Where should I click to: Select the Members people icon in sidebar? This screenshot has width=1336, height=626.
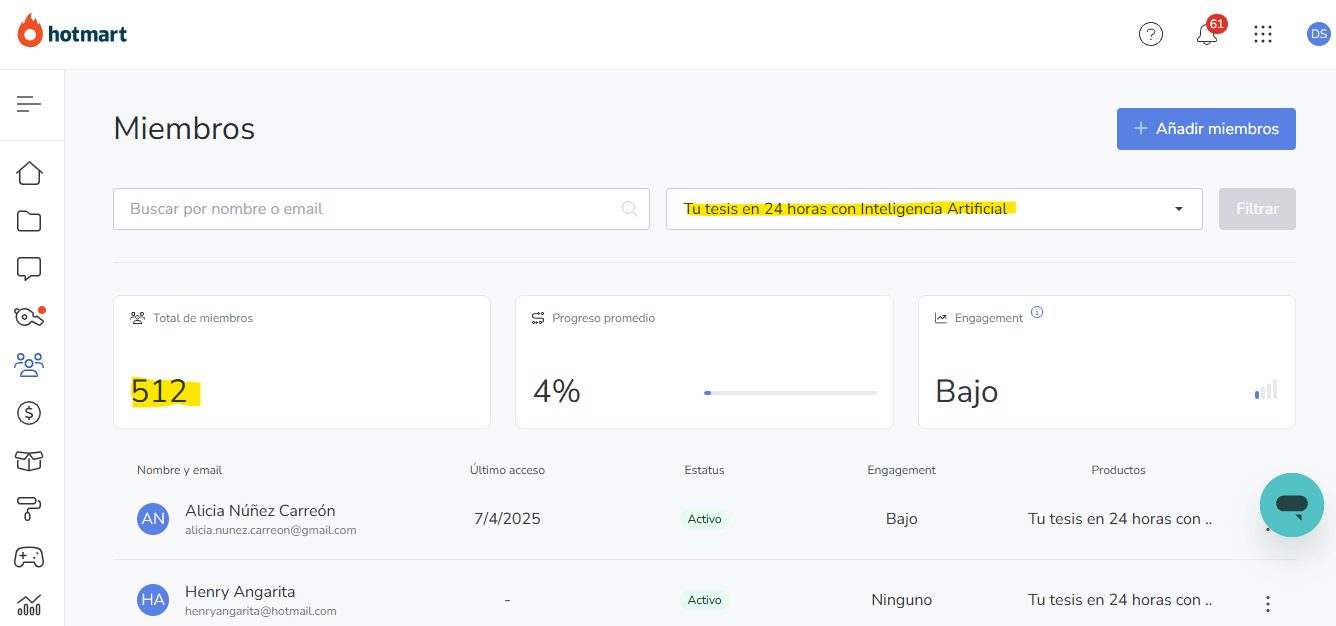[29, 364]
